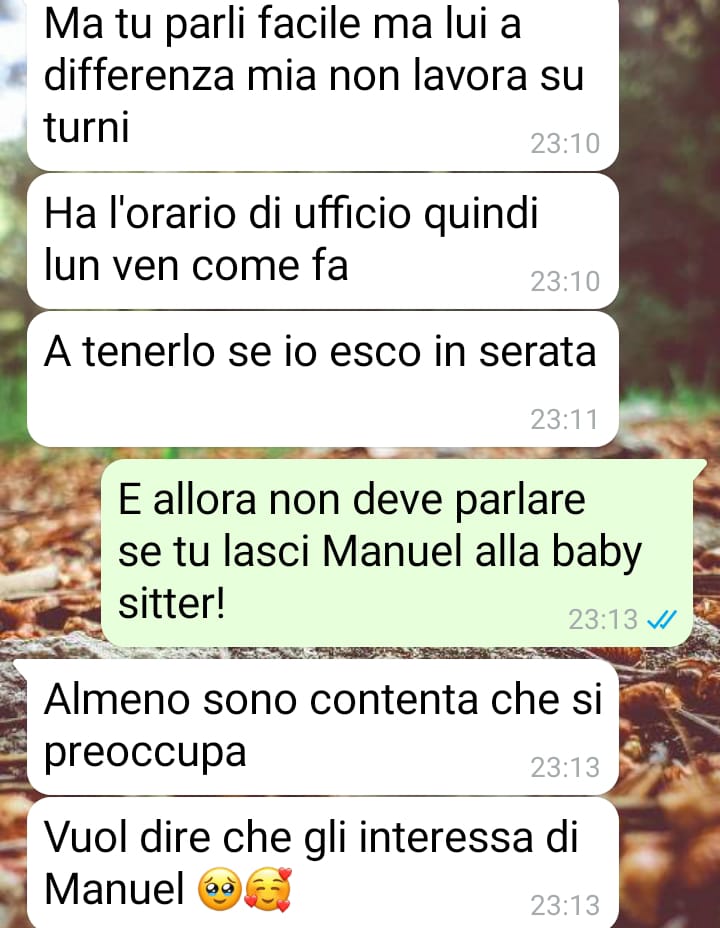The width and height of the screenshot is (720, 928).
Task: Tap the 'A tenerlo se io esco in serata' bubble
Action: pos(323,379)
